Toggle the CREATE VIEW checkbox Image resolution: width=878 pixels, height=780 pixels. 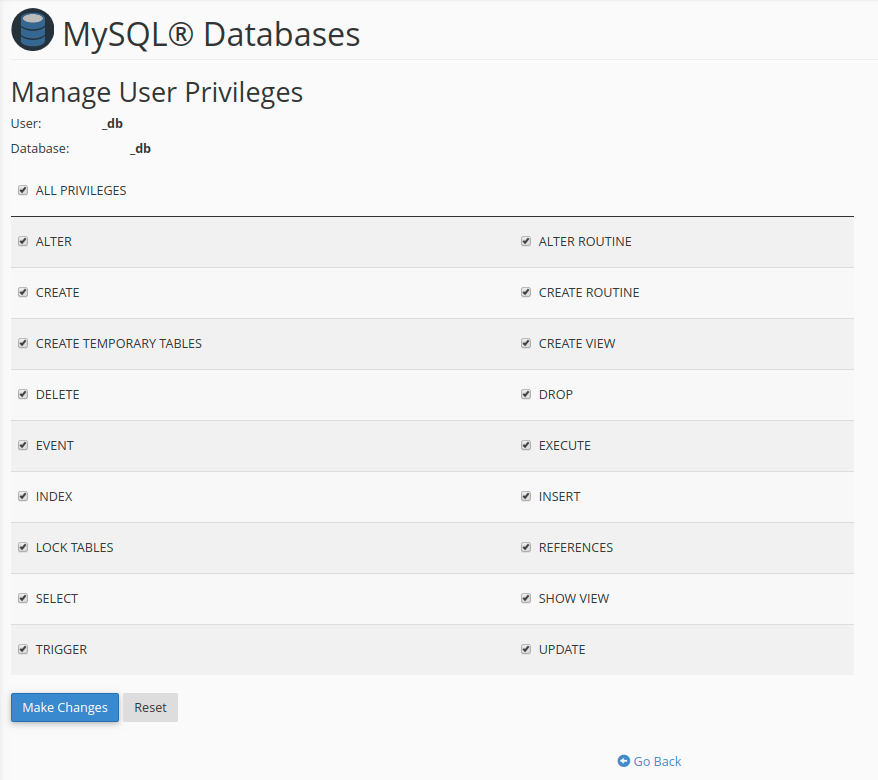tap(526, 343)
